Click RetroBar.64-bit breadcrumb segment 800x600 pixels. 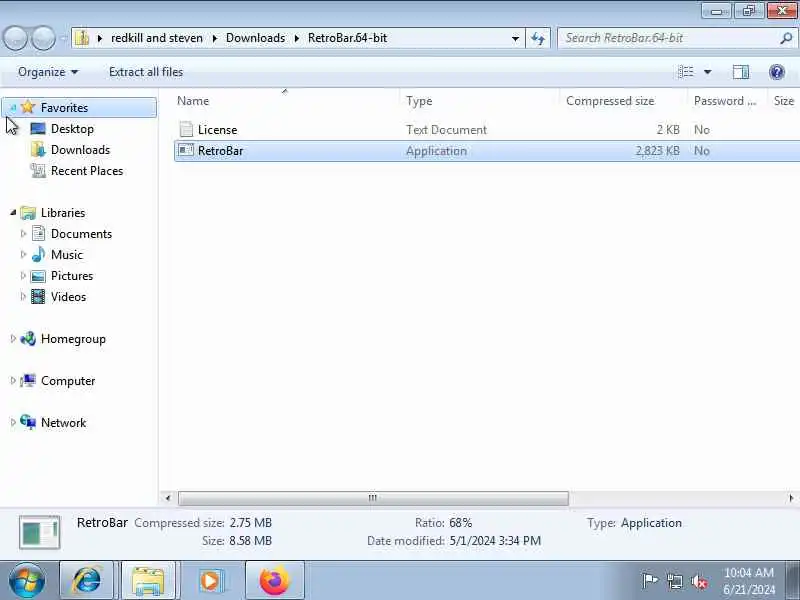click(x=347, y=38)
